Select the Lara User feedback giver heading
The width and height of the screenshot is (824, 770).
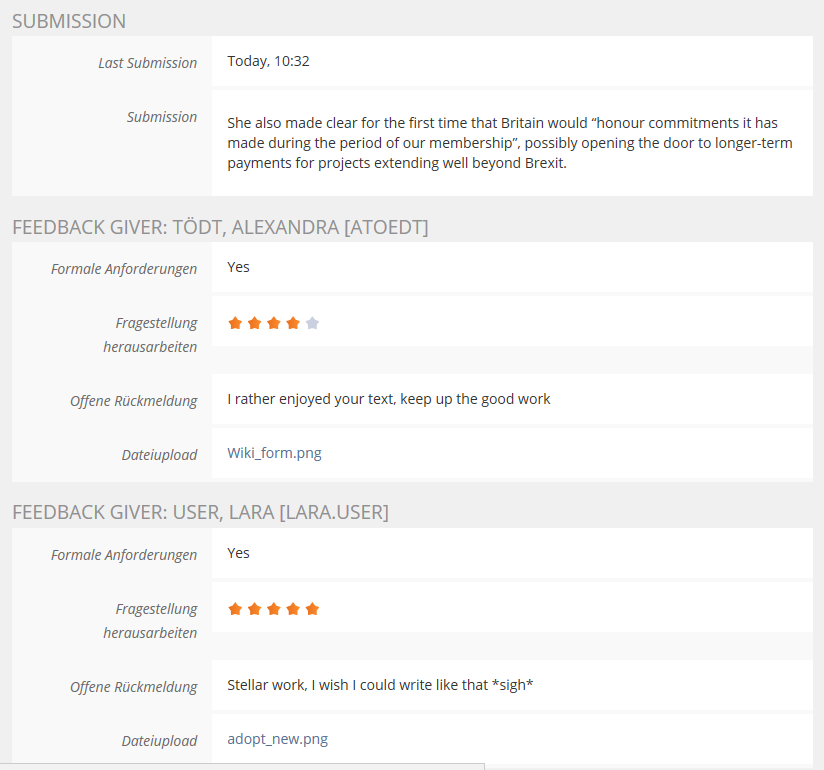(200, 513)
